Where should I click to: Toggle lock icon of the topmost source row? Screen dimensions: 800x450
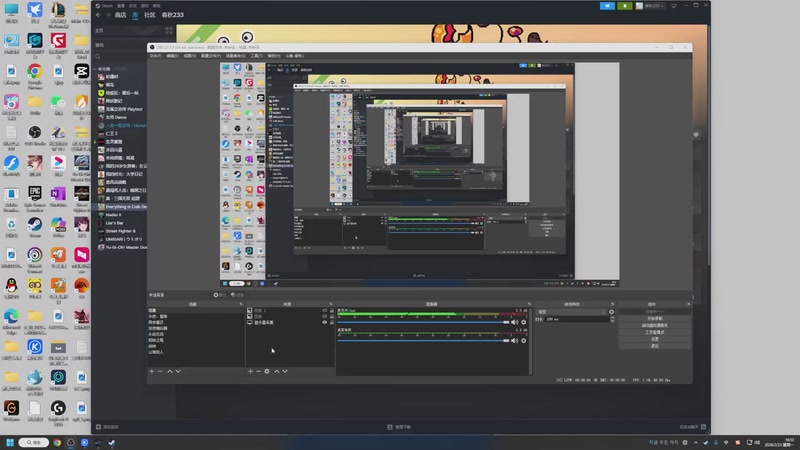point(332,310)
